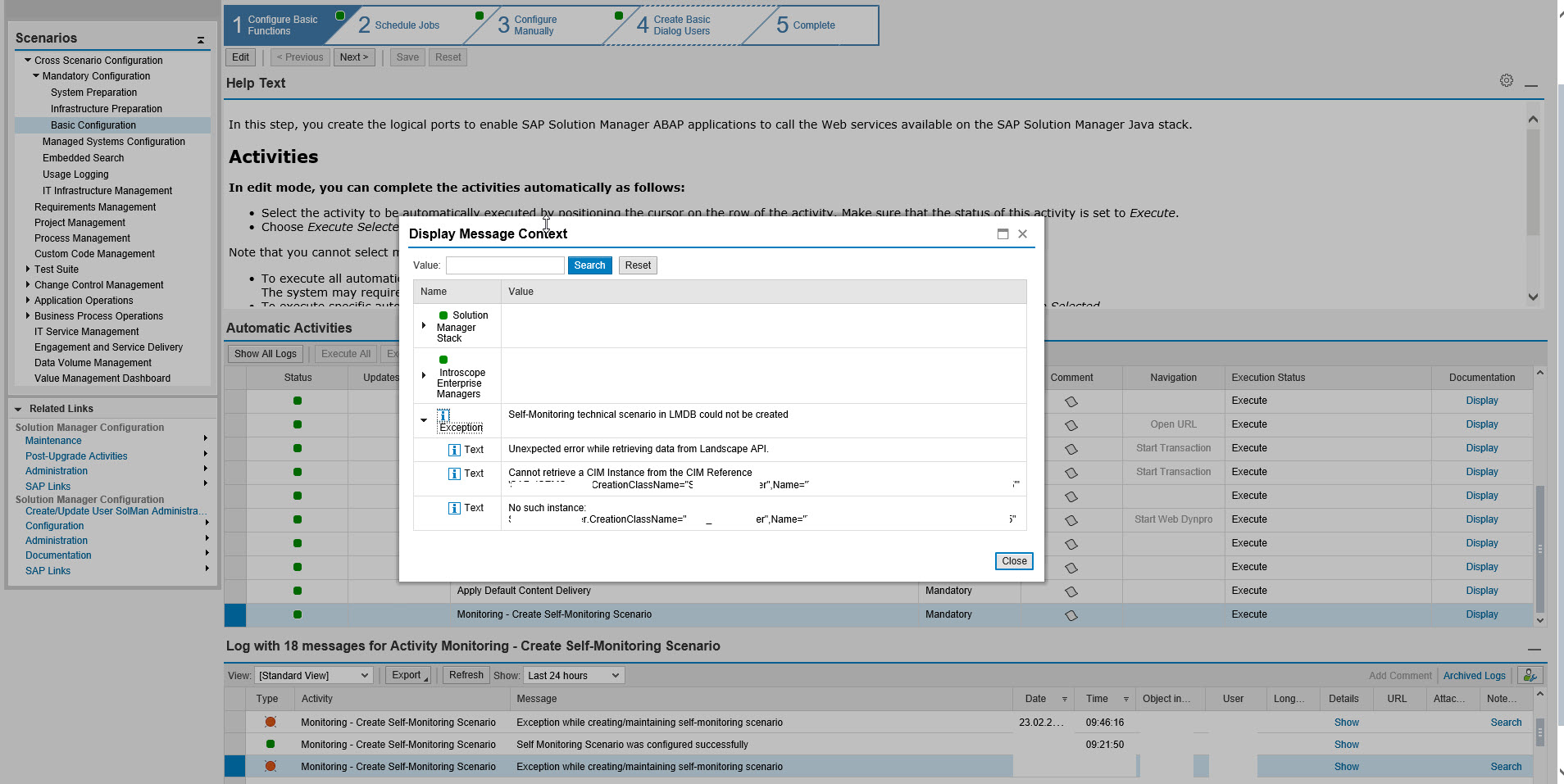
Task: Refresh the log messages
Action: click(x=466, y=675)
